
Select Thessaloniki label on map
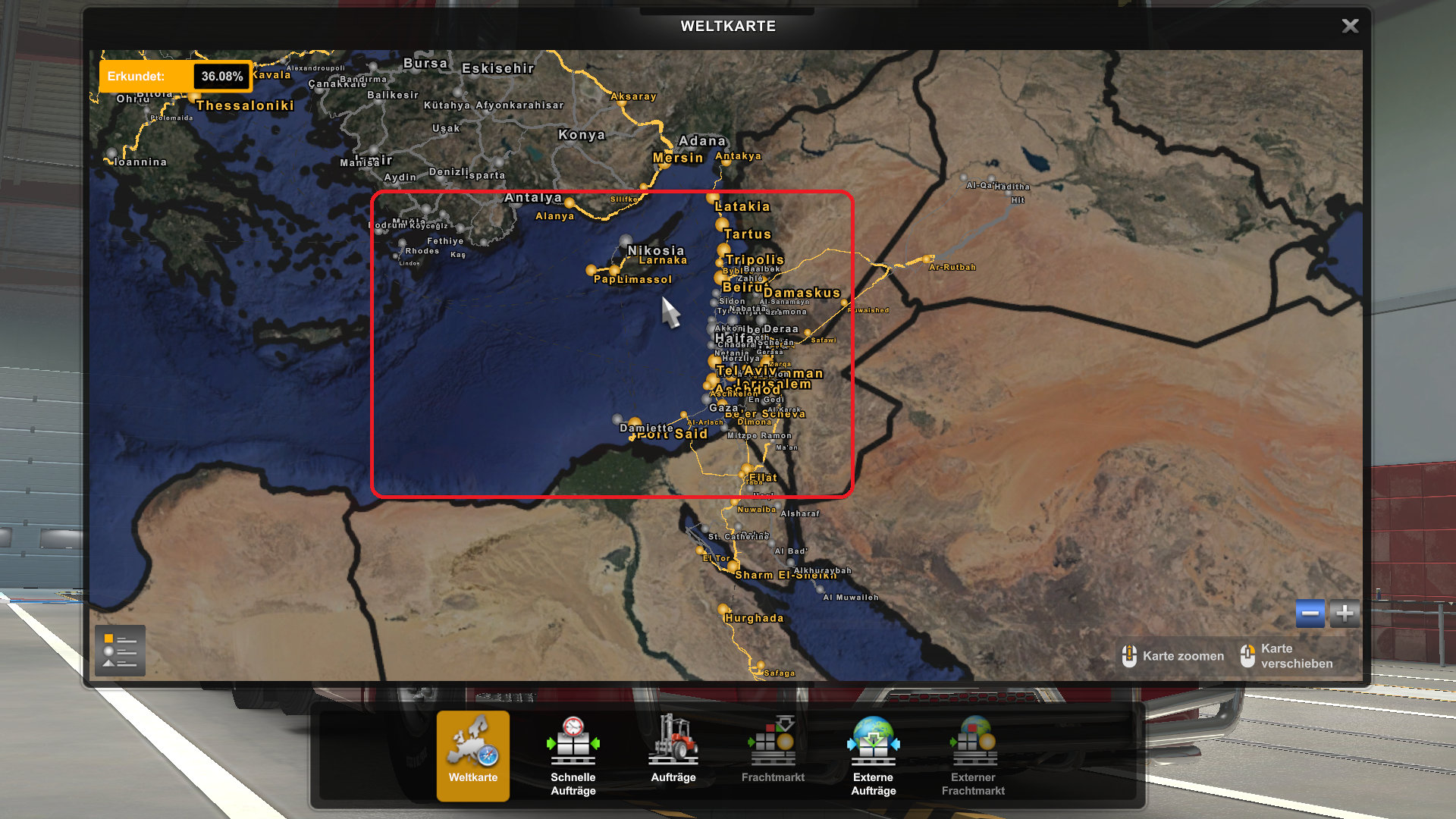coord(245,105)
